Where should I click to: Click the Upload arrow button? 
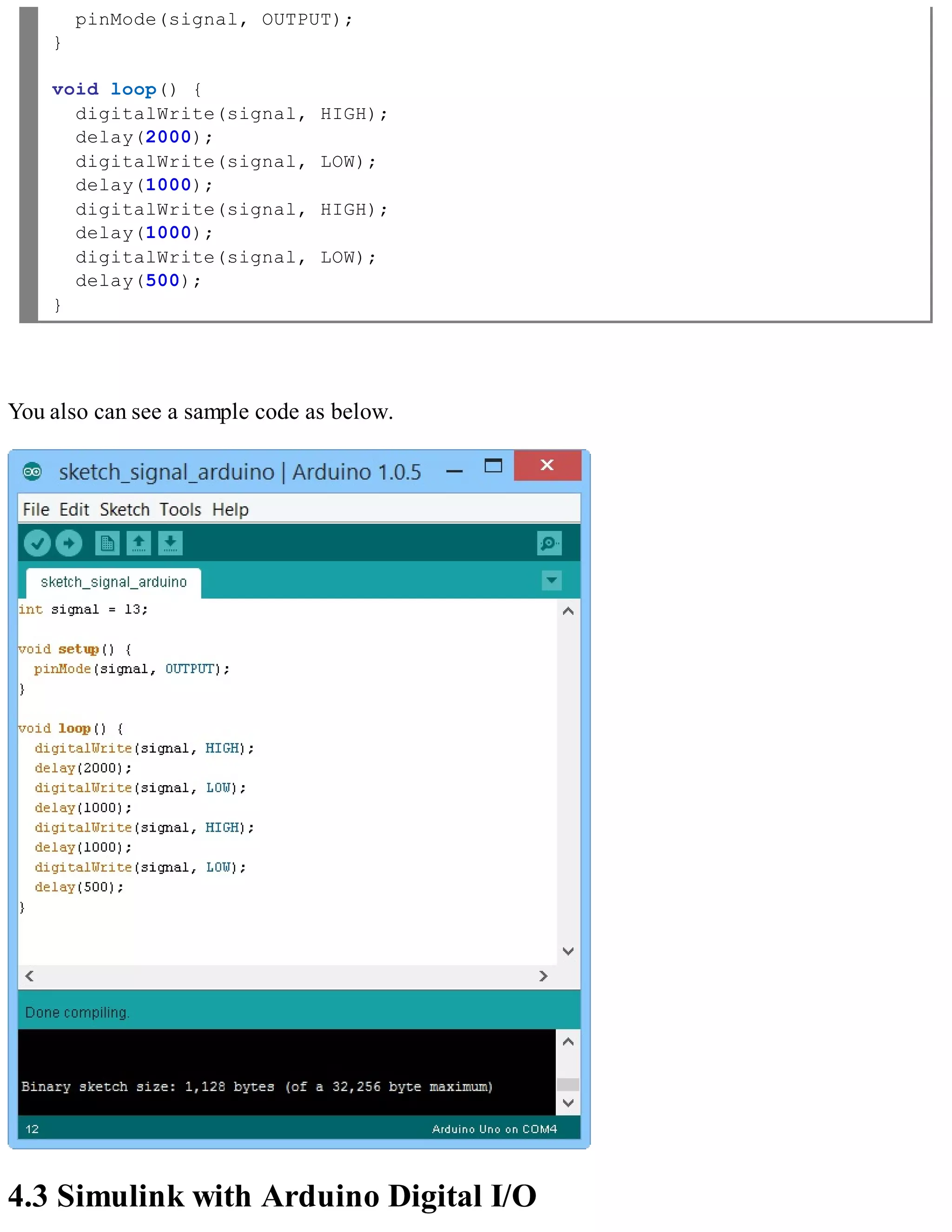click(x=69, y=543)
